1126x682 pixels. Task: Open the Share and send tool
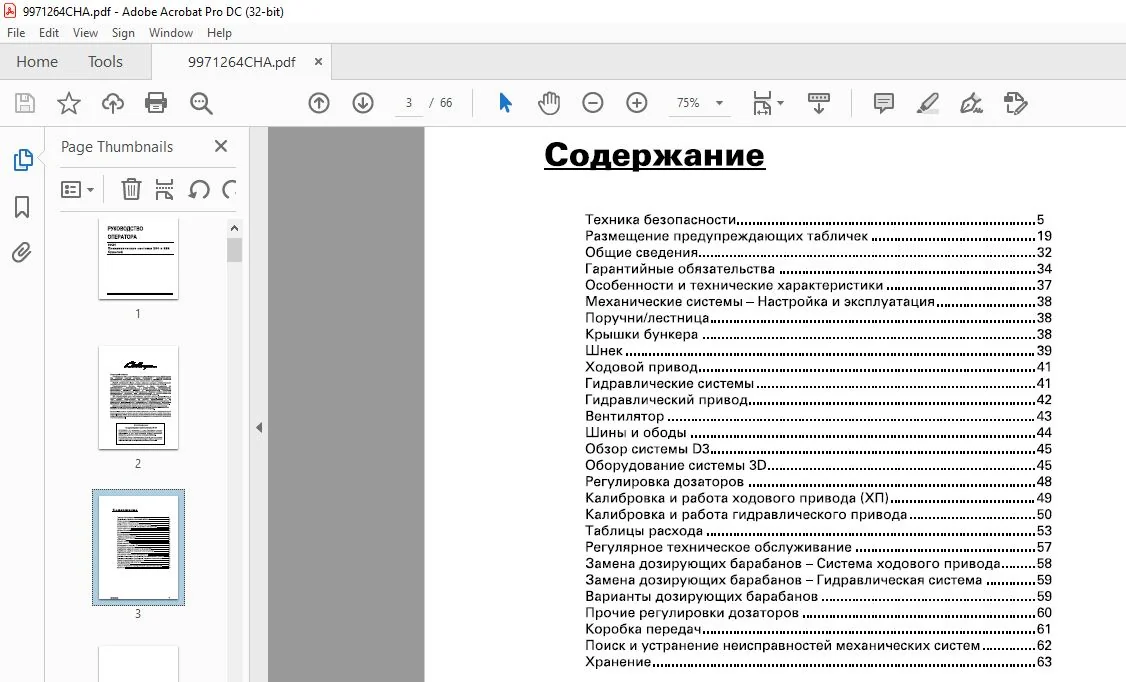pos(1015,103)
